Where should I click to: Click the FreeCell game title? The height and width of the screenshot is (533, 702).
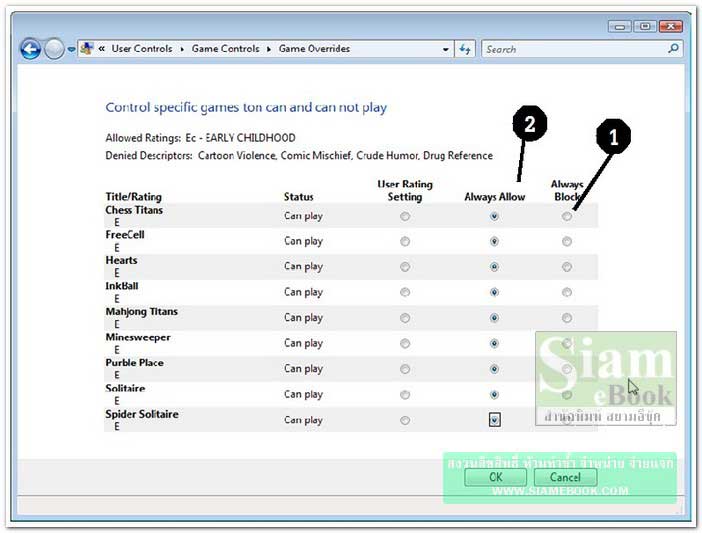tap(125, 235)
